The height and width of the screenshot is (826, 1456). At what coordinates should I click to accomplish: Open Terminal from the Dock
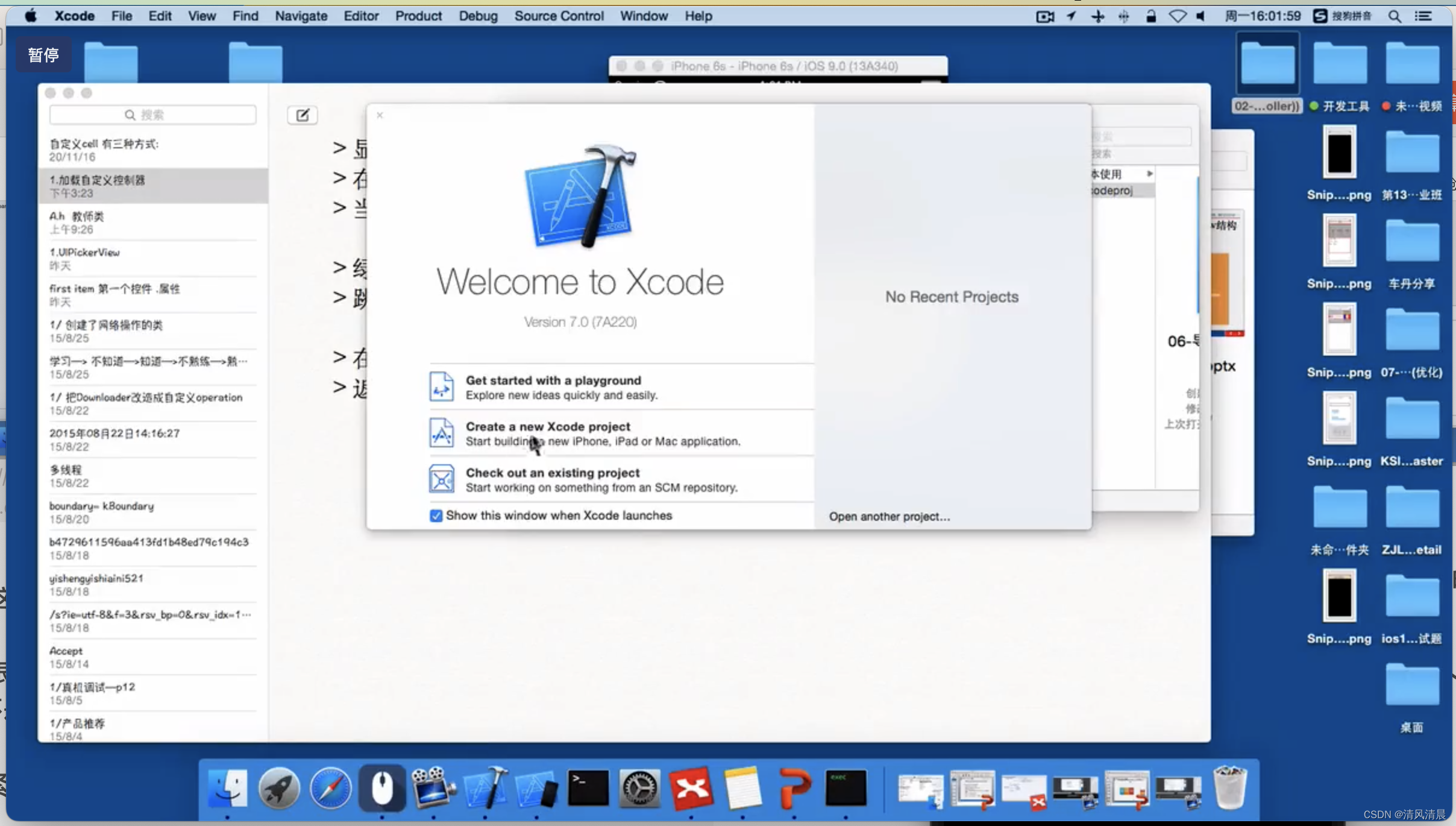pyautogui.click(x=588, y=788)
